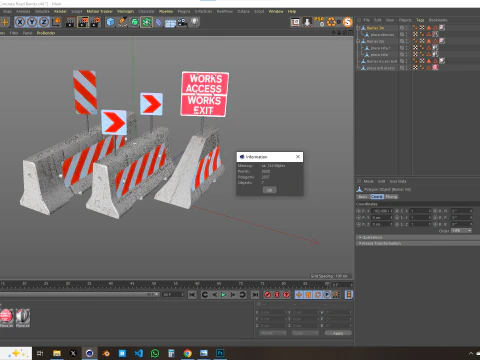Click pink material tag on last object row
480x360 pixels.
tap(435, 68)
